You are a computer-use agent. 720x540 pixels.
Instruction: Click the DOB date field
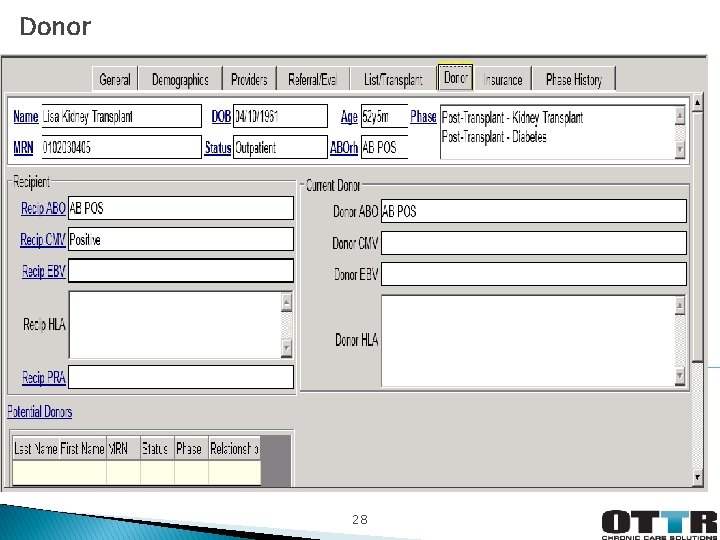[x=280, y=116]
